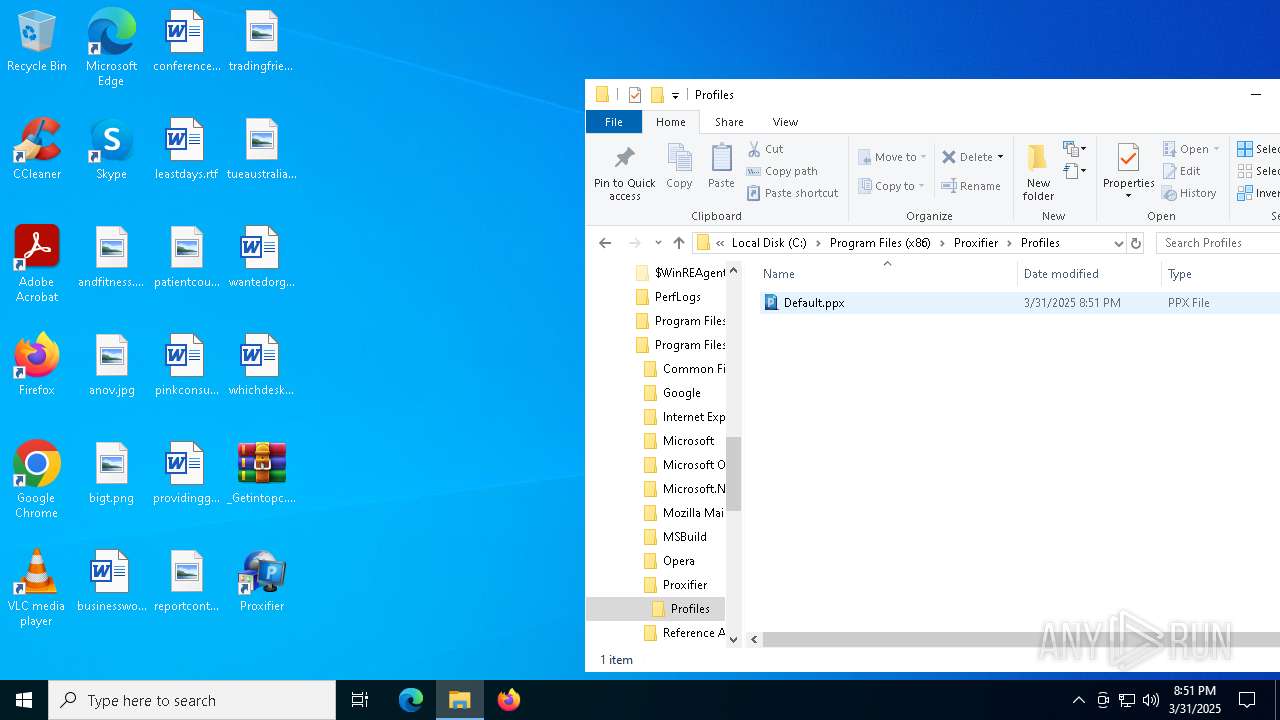Launch the CCleaner desktop shortcut
Viewport: 1280px width, 720px height.
coord(37,149)
